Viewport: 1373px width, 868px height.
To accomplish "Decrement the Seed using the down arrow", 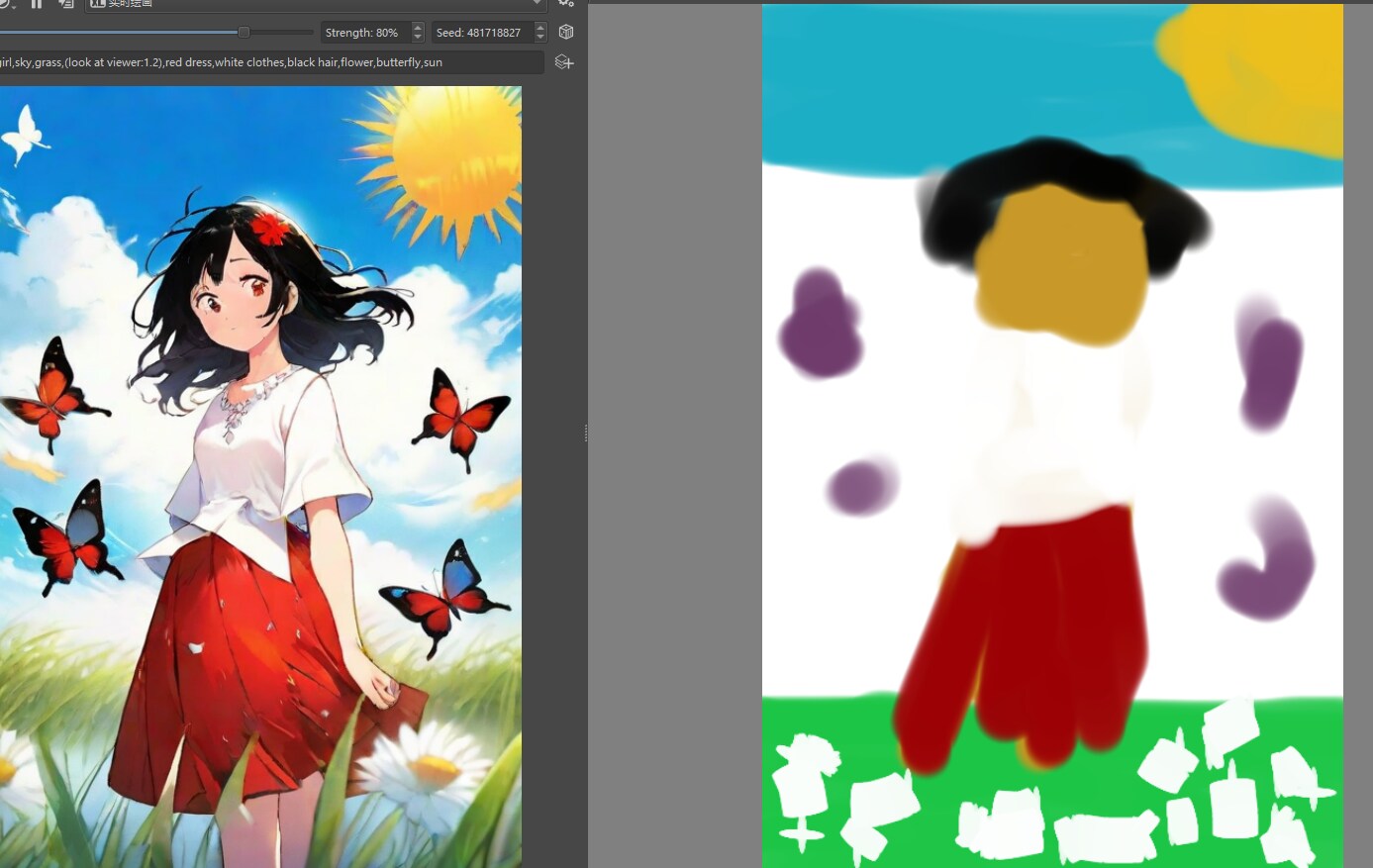I will coord(540,38).
